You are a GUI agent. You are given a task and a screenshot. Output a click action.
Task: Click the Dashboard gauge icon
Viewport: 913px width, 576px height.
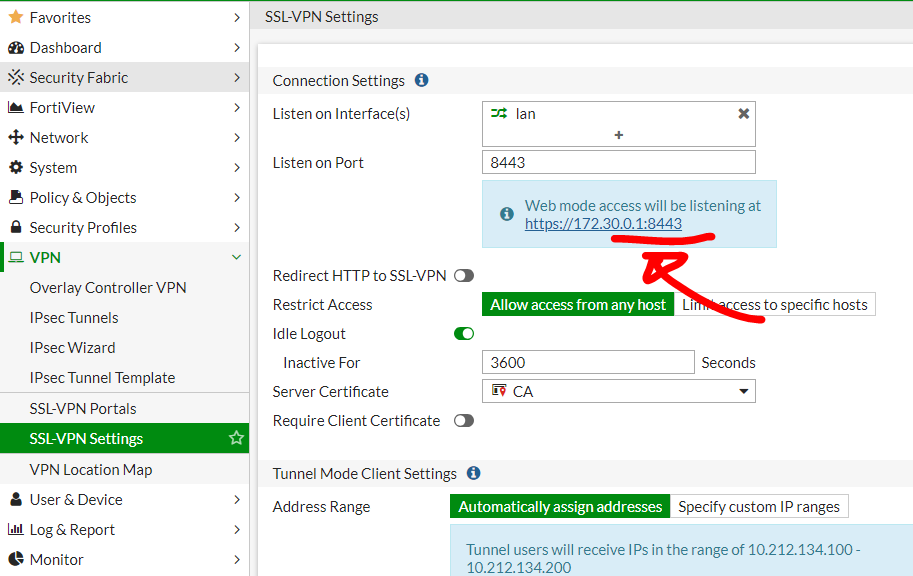pyautogui.click(x=16, y=47)
